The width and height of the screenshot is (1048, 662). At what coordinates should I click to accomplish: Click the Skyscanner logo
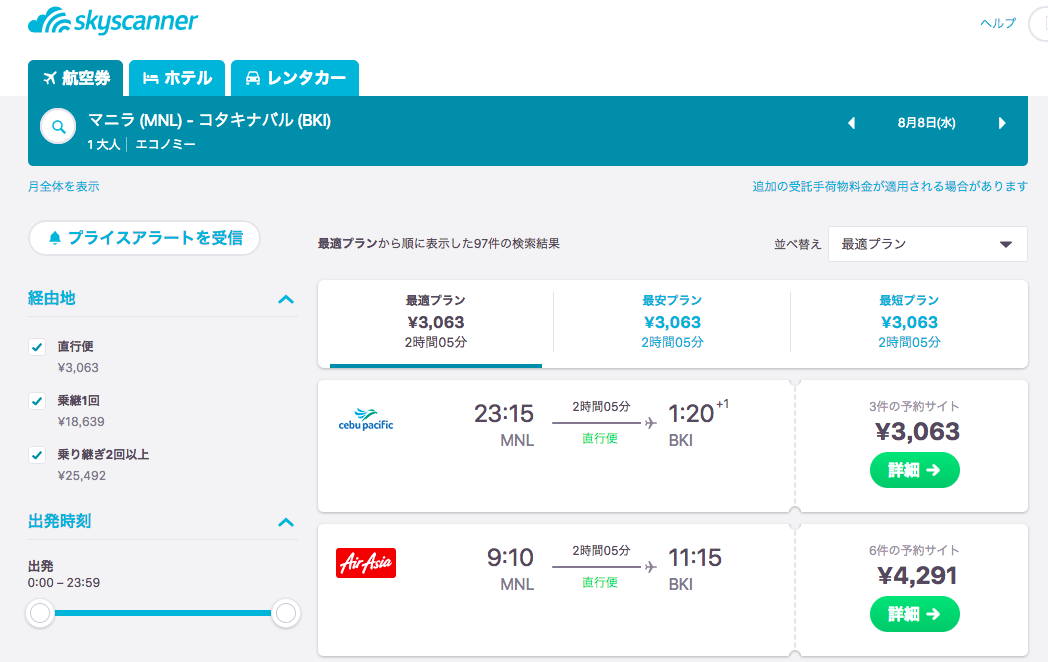point(113,22)
